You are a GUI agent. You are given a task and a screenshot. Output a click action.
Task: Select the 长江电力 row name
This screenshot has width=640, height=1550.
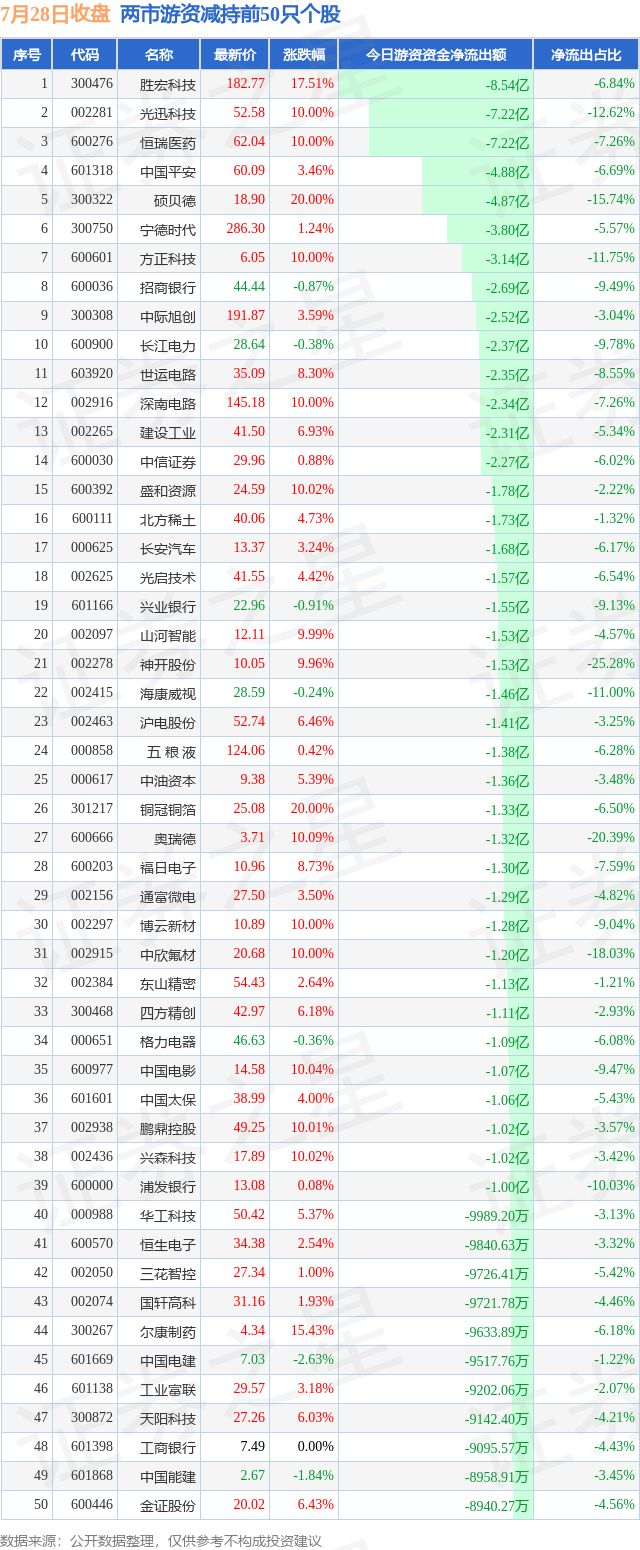[x=168, y=345]
